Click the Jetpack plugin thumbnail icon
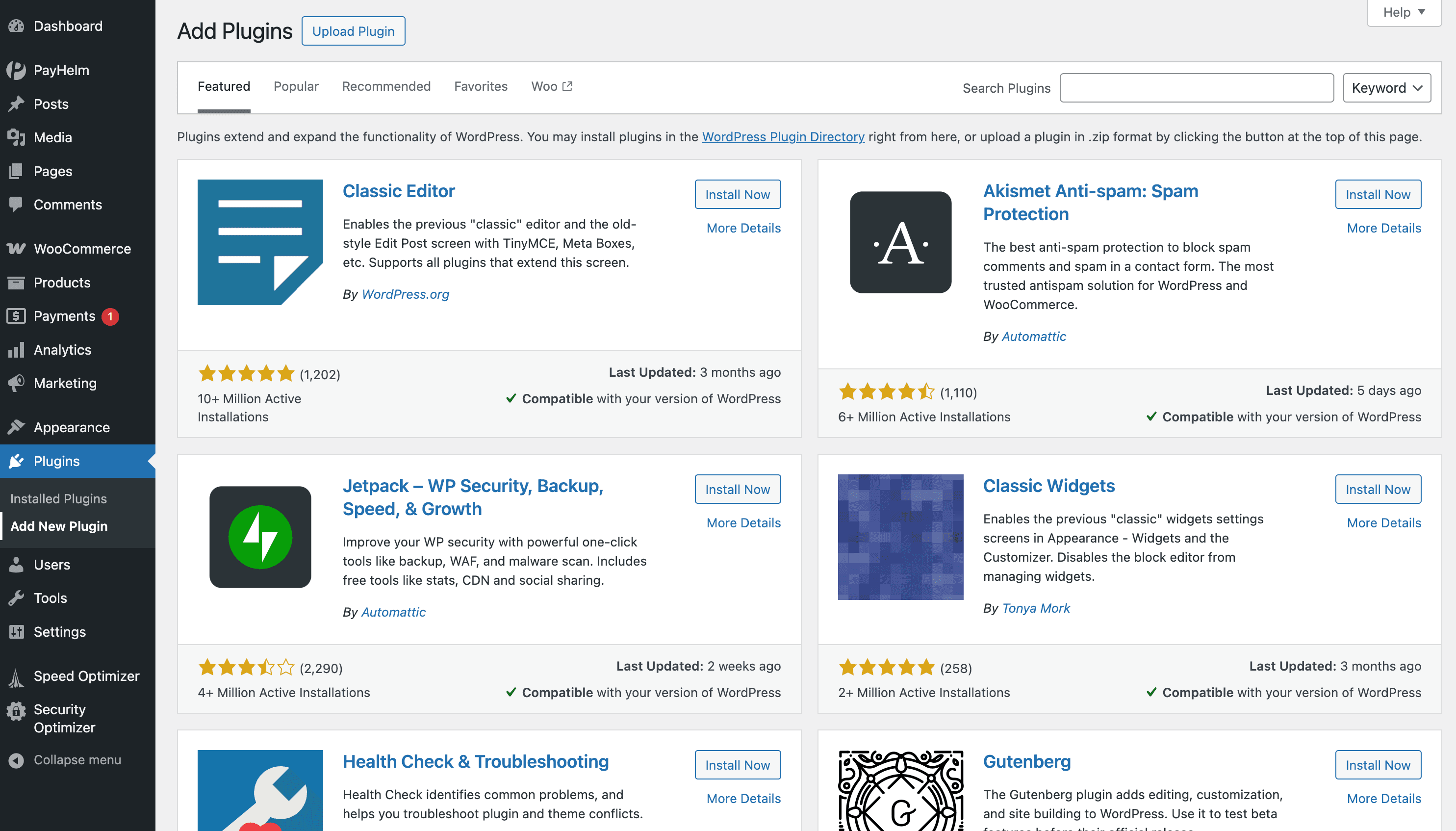The height and width of the screenshot is (831, 1456). point(260,537)
